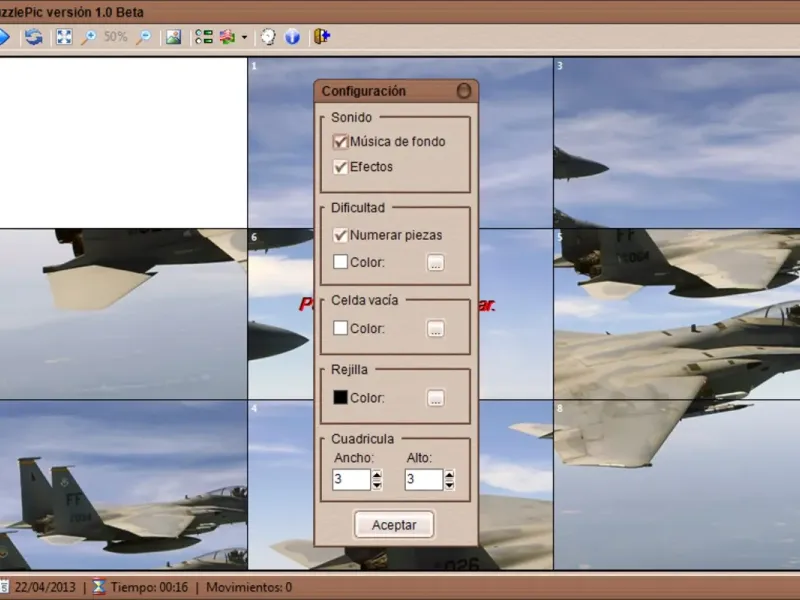This screenshot has width=800, height=600.
Task: Click puzzle piece numbered 3
Action: pos(677,143)
